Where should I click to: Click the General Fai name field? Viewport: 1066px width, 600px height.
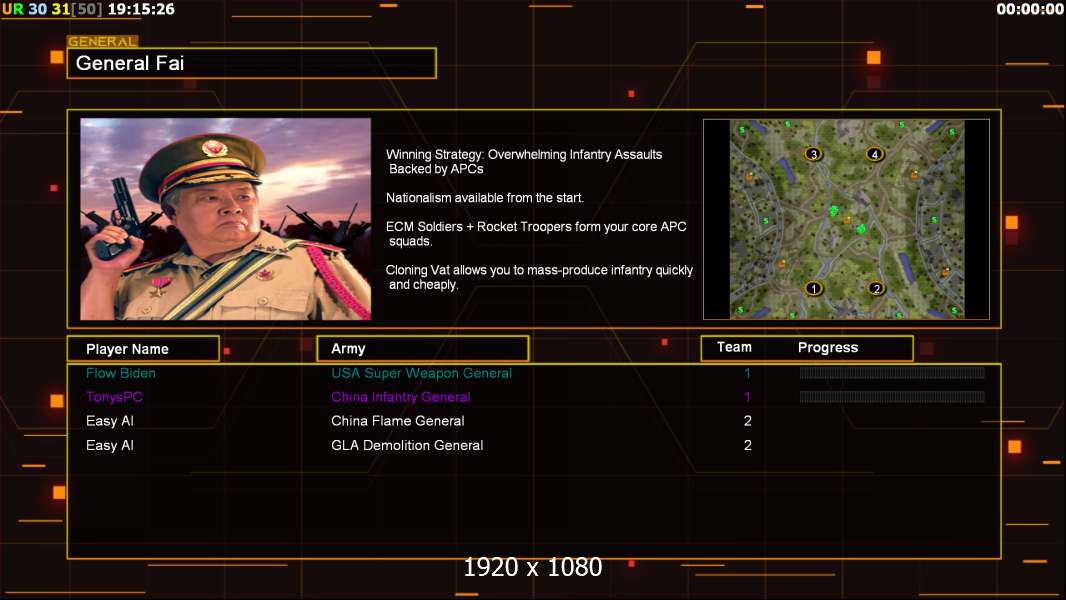(x=252, y=63)
